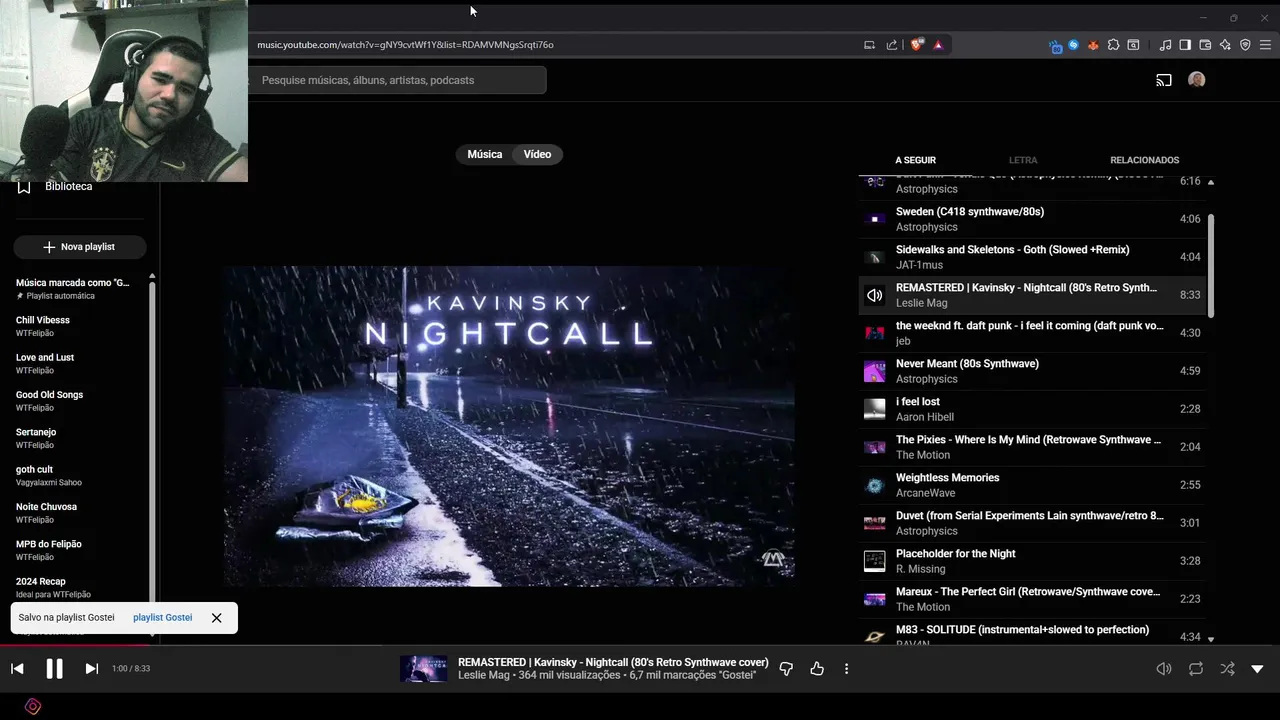The image size is (1280, 720).
Task: Play Sidewalks and Skeletons - Goth from queue
Action: coord(1032,257)
